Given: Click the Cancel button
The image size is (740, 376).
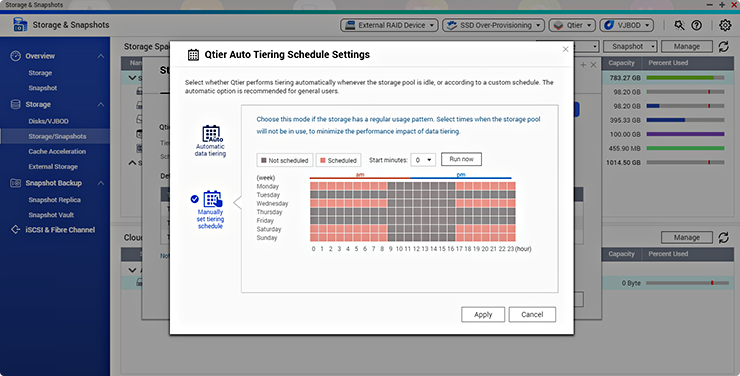Looking at the screenshot, I should pos(532,314).
